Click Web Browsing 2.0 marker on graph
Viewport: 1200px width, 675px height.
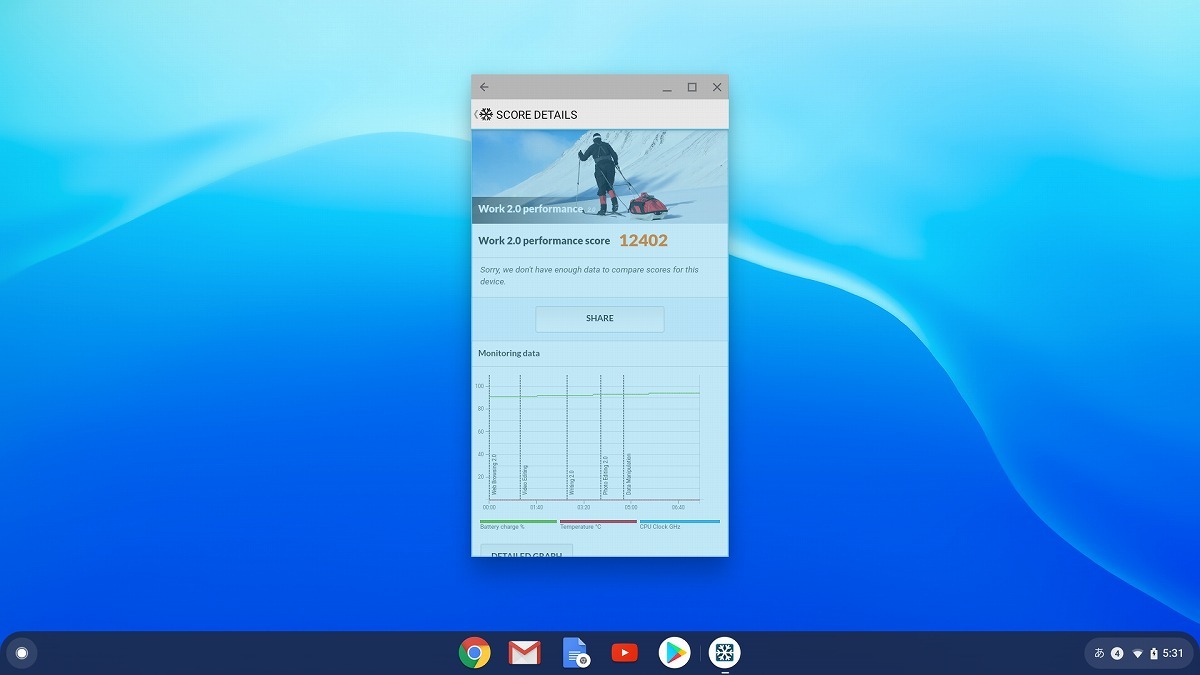click(493, 475)
